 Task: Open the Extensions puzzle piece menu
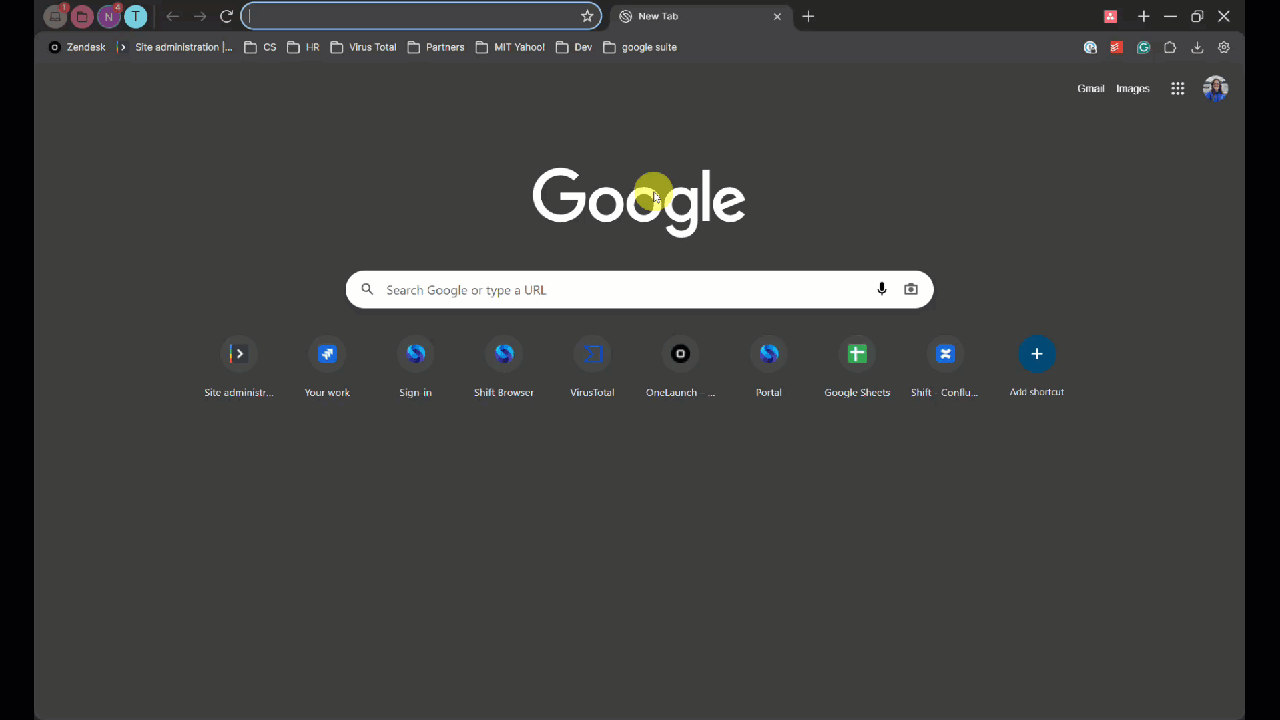[1170, 47]
